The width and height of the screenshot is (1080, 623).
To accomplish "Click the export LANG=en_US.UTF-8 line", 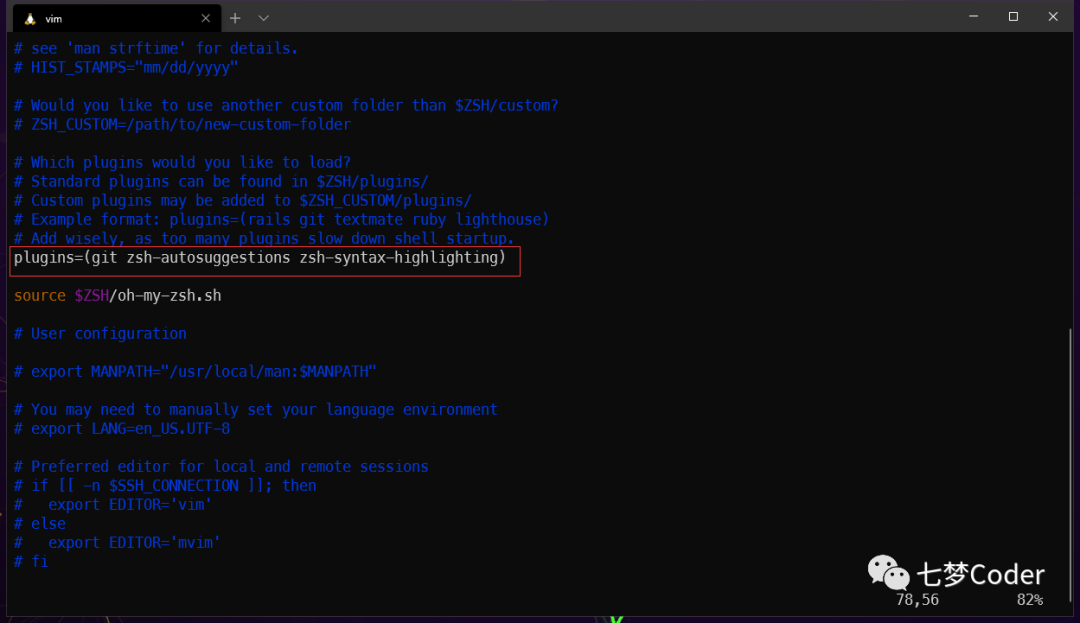I will [122, 428].
